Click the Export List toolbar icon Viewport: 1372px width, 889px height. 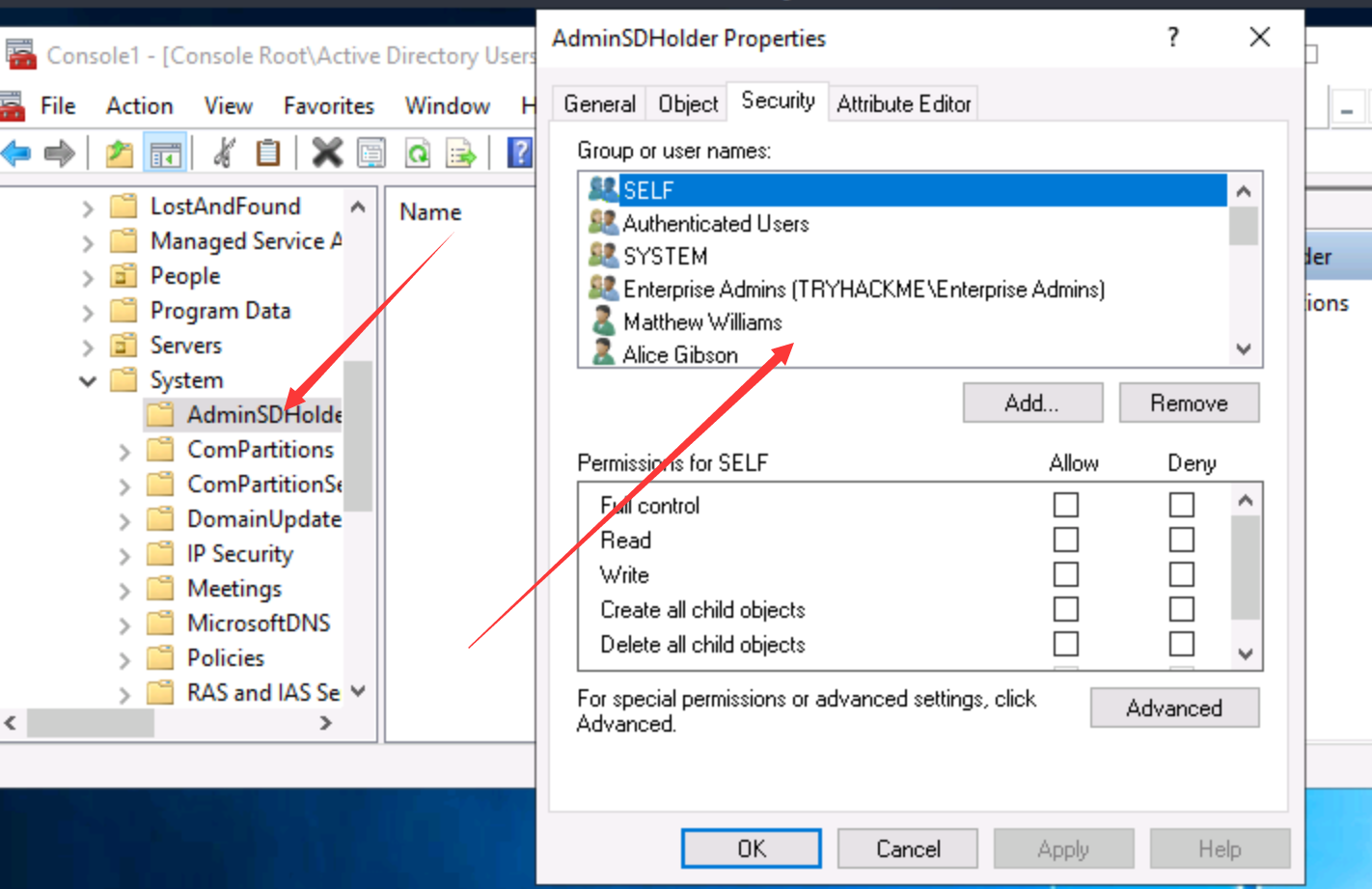461,153
